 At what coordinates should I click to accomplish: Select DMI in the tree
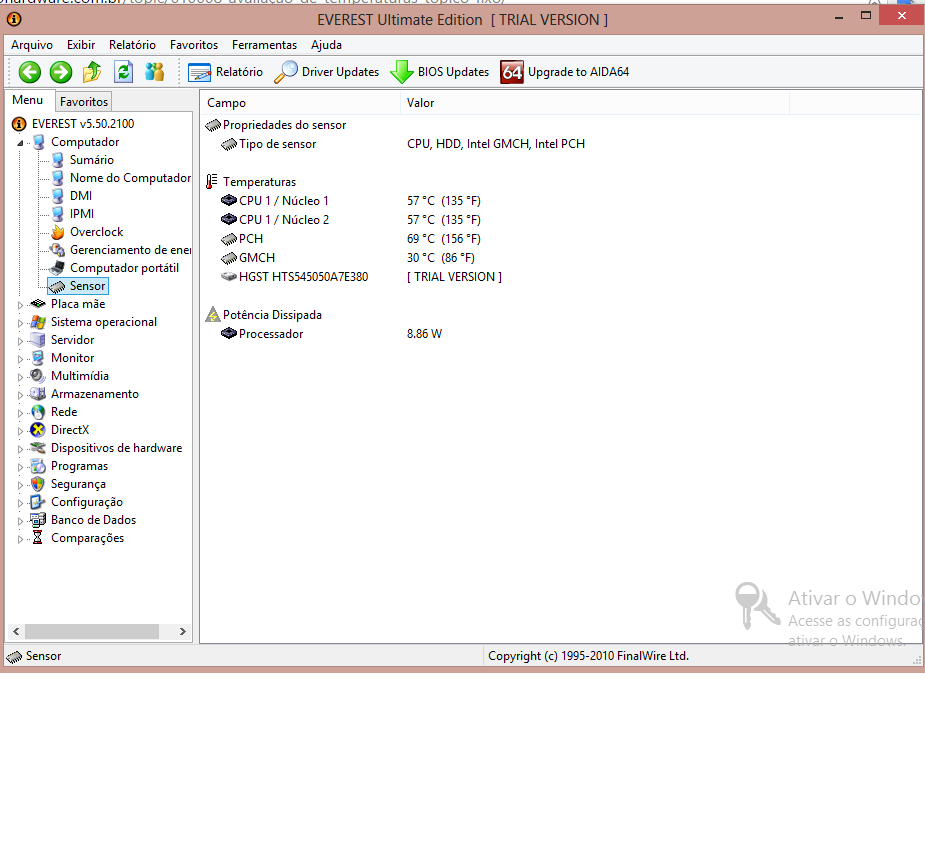pyautogui.click(x=81, y=196)
